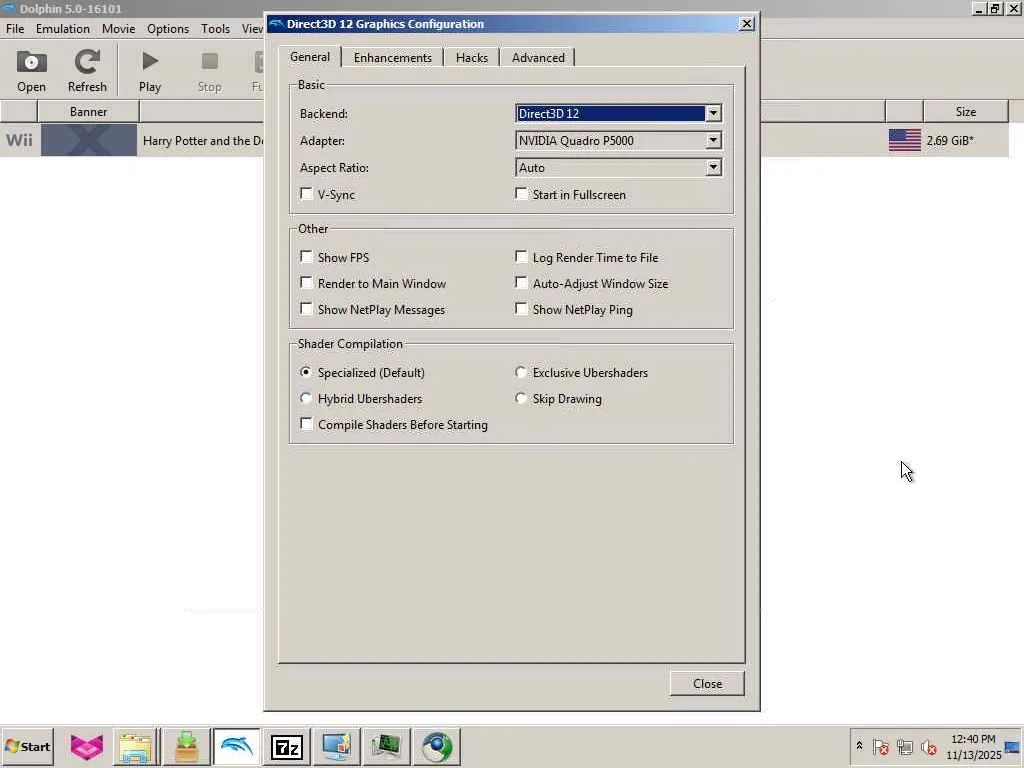Open the pink cat-face app on the taskbar

click(87, 746)
